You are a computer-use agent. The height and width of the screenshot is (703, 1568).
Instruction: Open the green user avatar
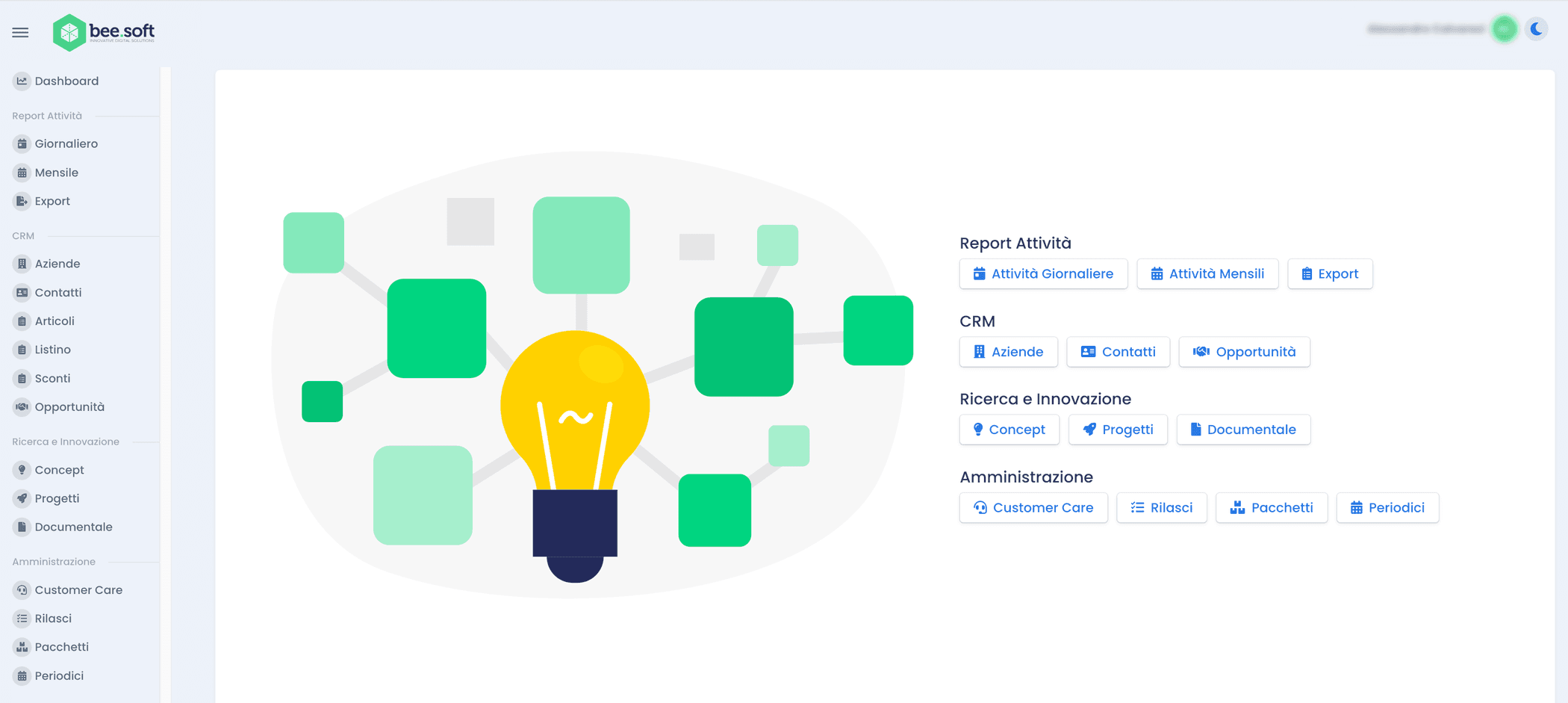tap(1504, 29)
